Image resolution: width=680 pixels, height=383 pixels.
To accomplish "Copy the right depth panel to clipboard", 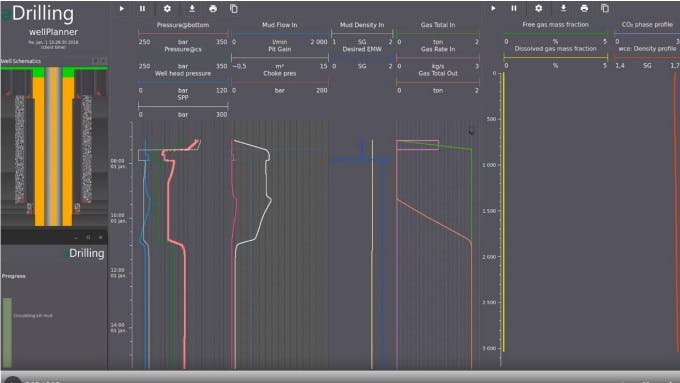I will [x=605, y=8].
